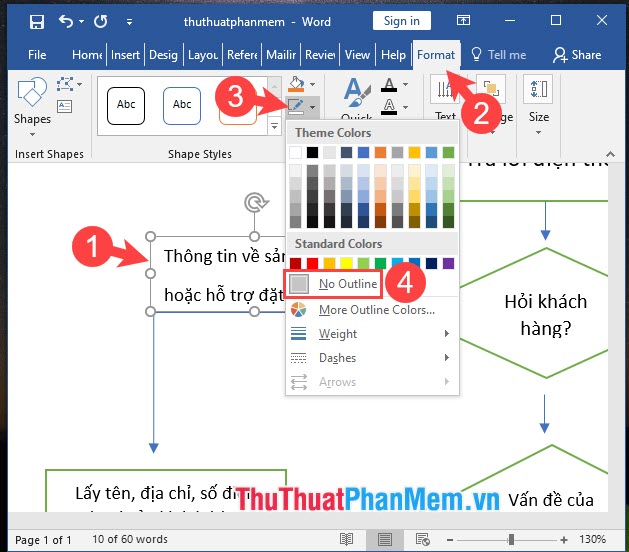Pick the dark red standard color swatch
Viewport: 629px width, 552px height.
(296, 264)
